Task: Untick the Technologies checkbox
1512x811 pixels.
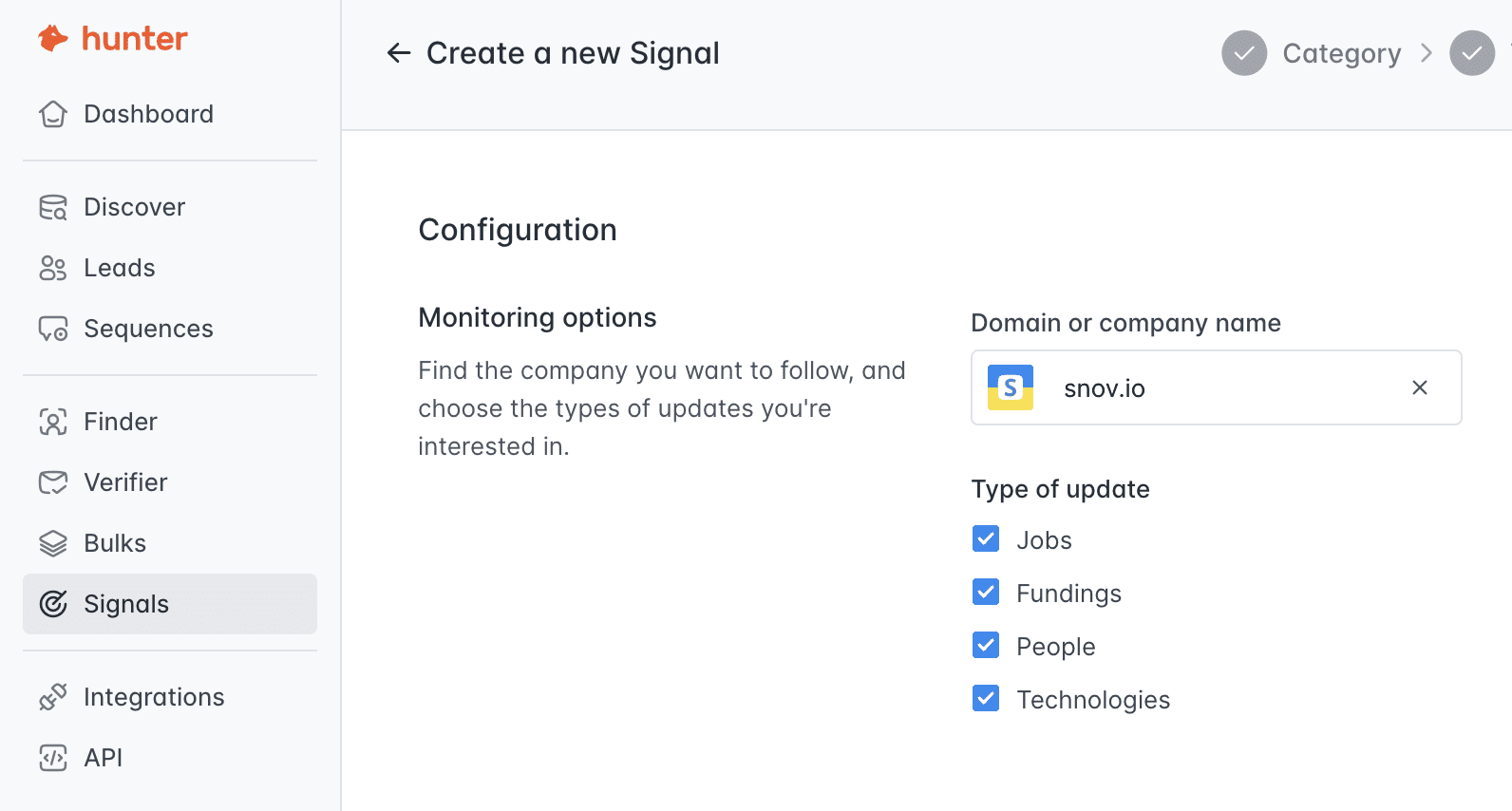Action: click(x=986, y=699)
